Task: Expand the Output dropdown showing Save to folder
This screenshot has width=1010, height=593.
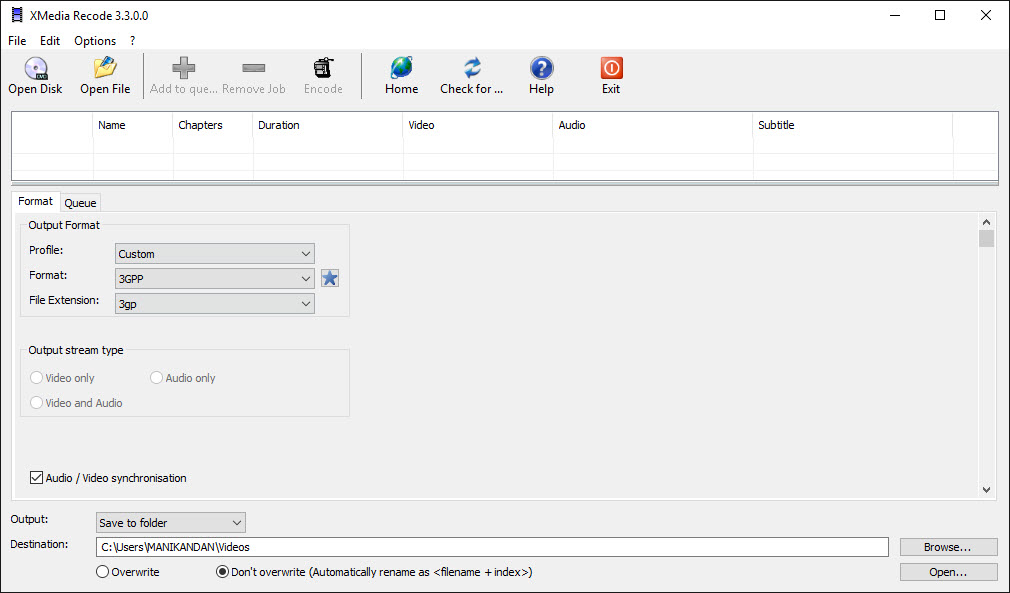Action: [x=171, y=523]
